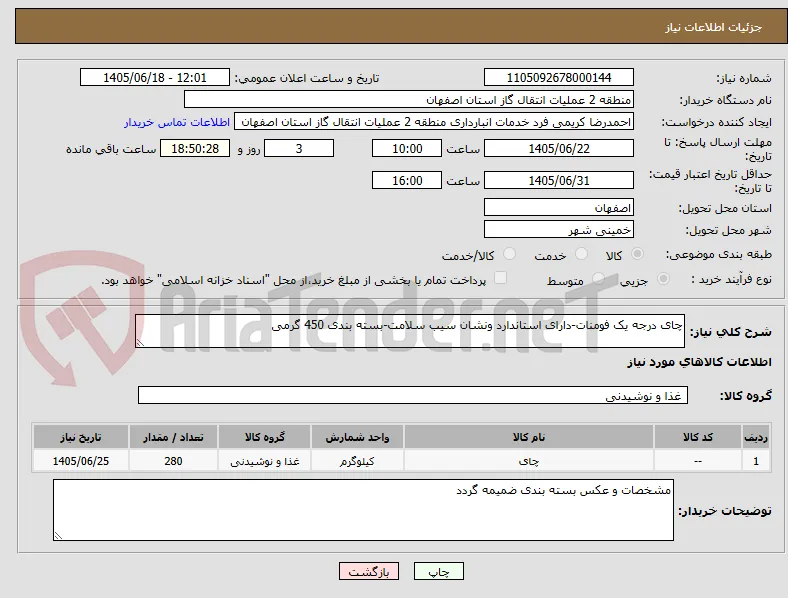
Task: Click the شماره نیاز field 1105092678000144
Action: (558, 77)
